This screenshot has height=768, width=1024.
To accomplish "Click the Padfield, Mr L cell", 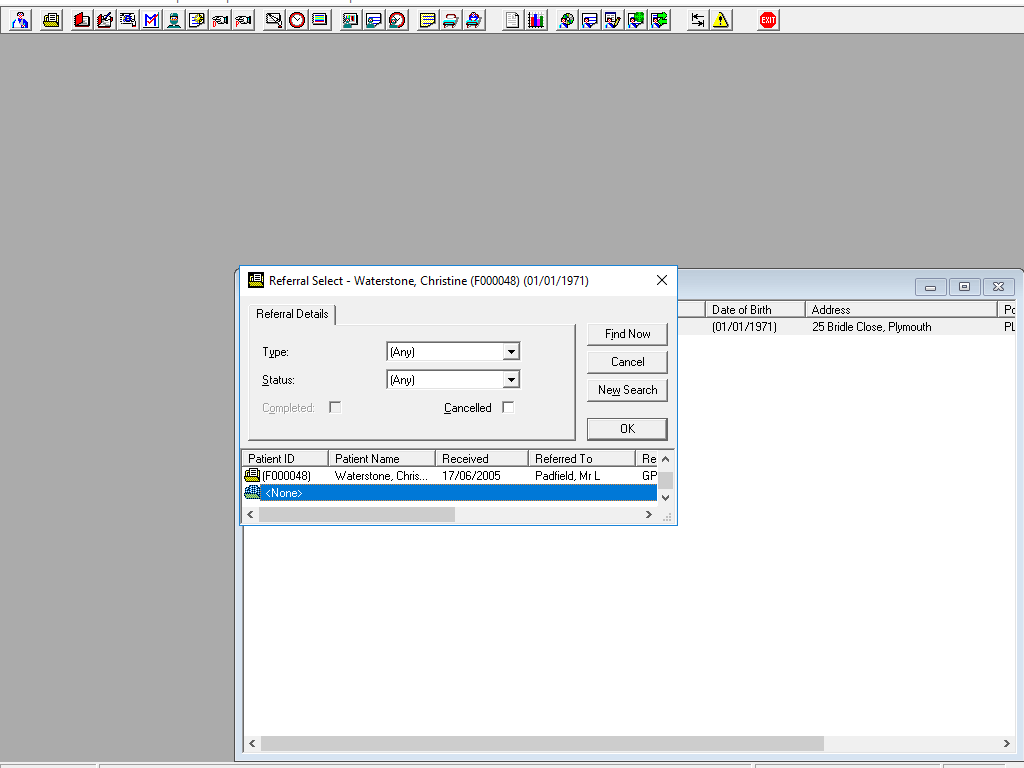I will tap(568, 476).
